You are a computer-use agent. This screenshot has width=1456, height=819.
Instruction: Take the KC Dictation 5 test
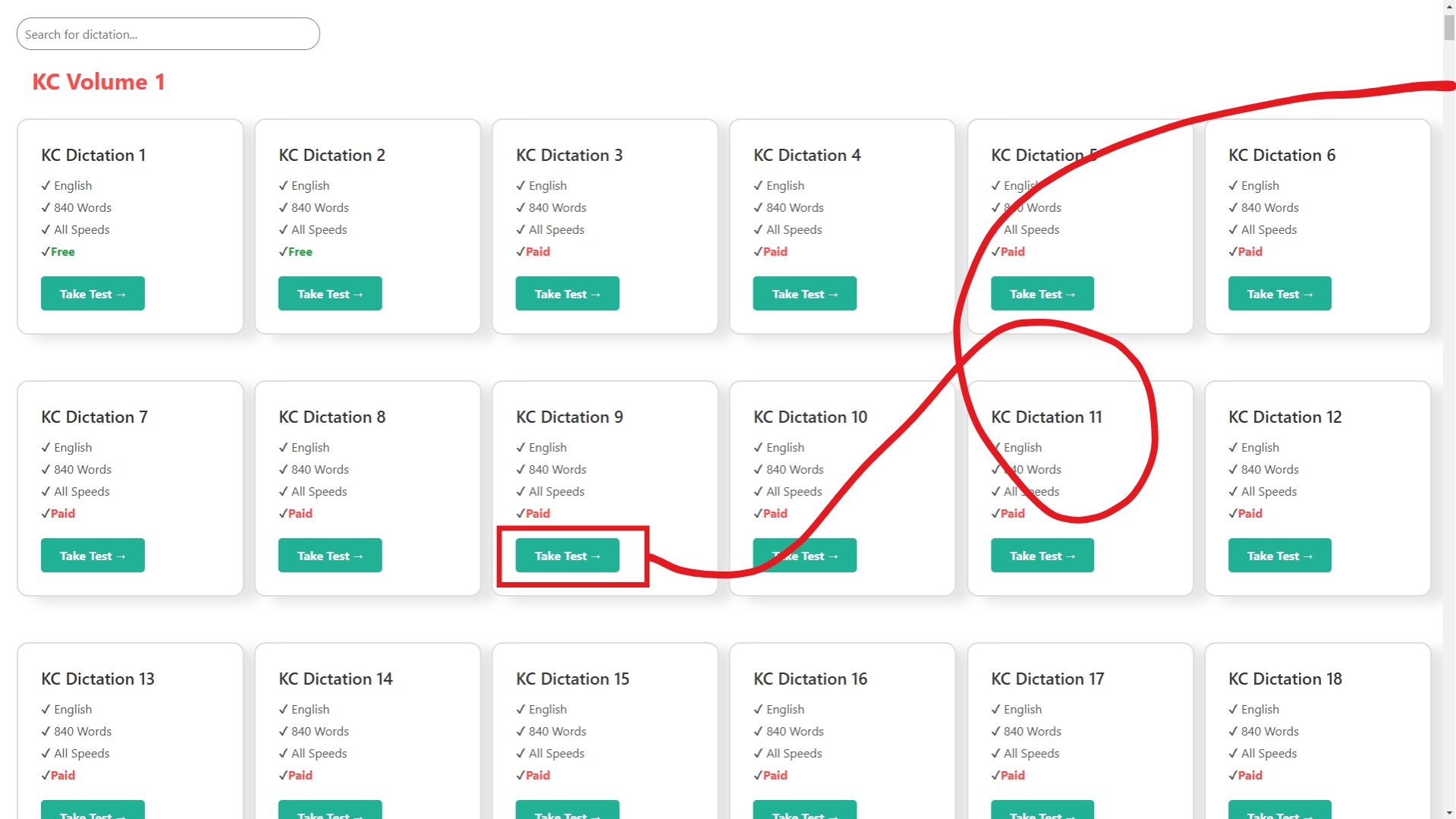tap(1042, 293)
